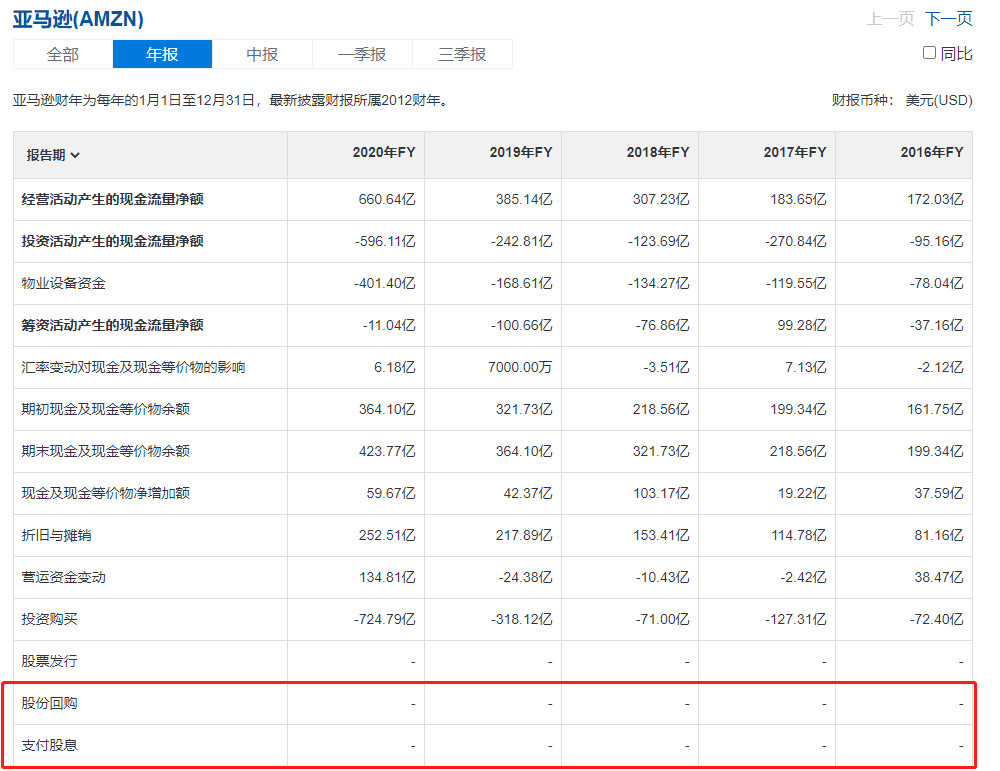The width and height of the screenshot is (1000, 771).
Task: Click the 现金及现金等价物净增加额 row label
Action: pos(105,493)
